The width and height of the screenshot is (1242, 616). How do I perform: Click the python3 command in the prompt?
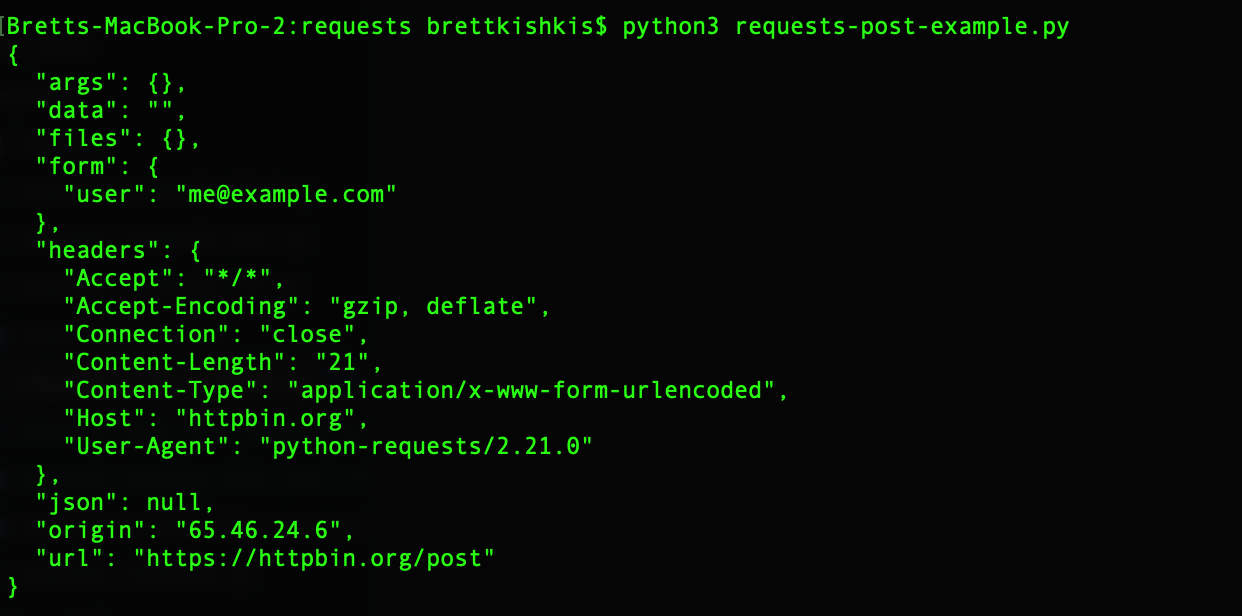670,27
